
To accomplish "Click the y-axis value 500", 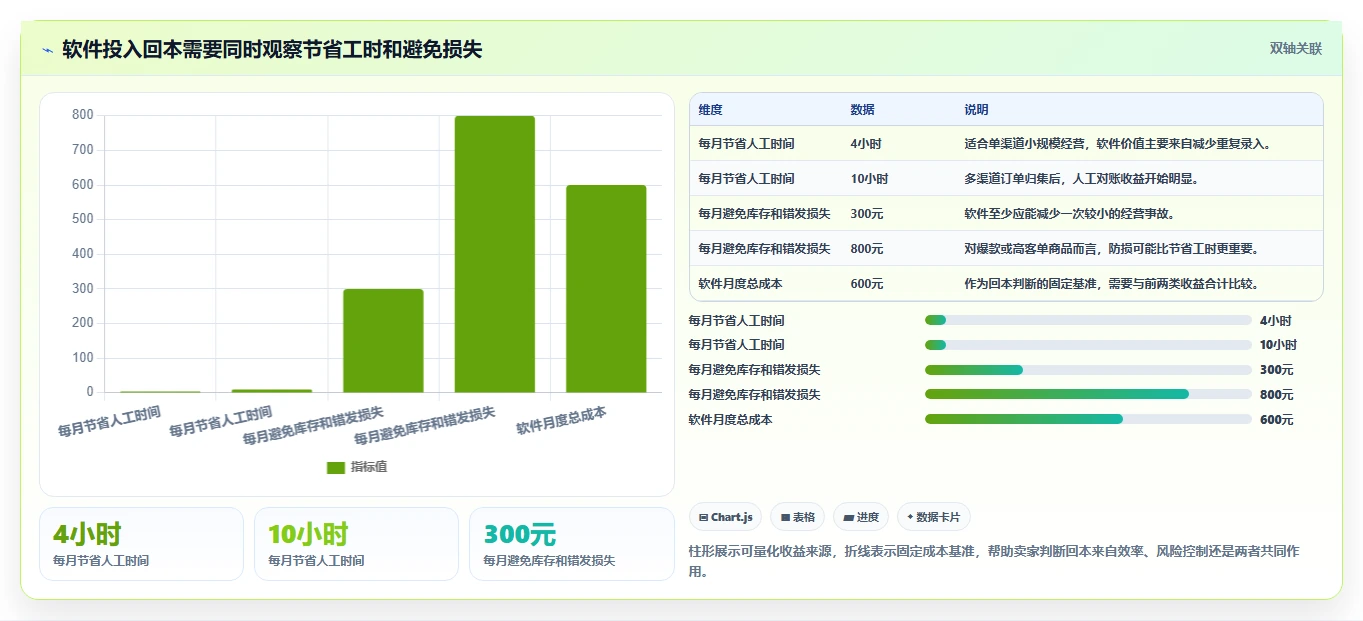I will point(83,219).
